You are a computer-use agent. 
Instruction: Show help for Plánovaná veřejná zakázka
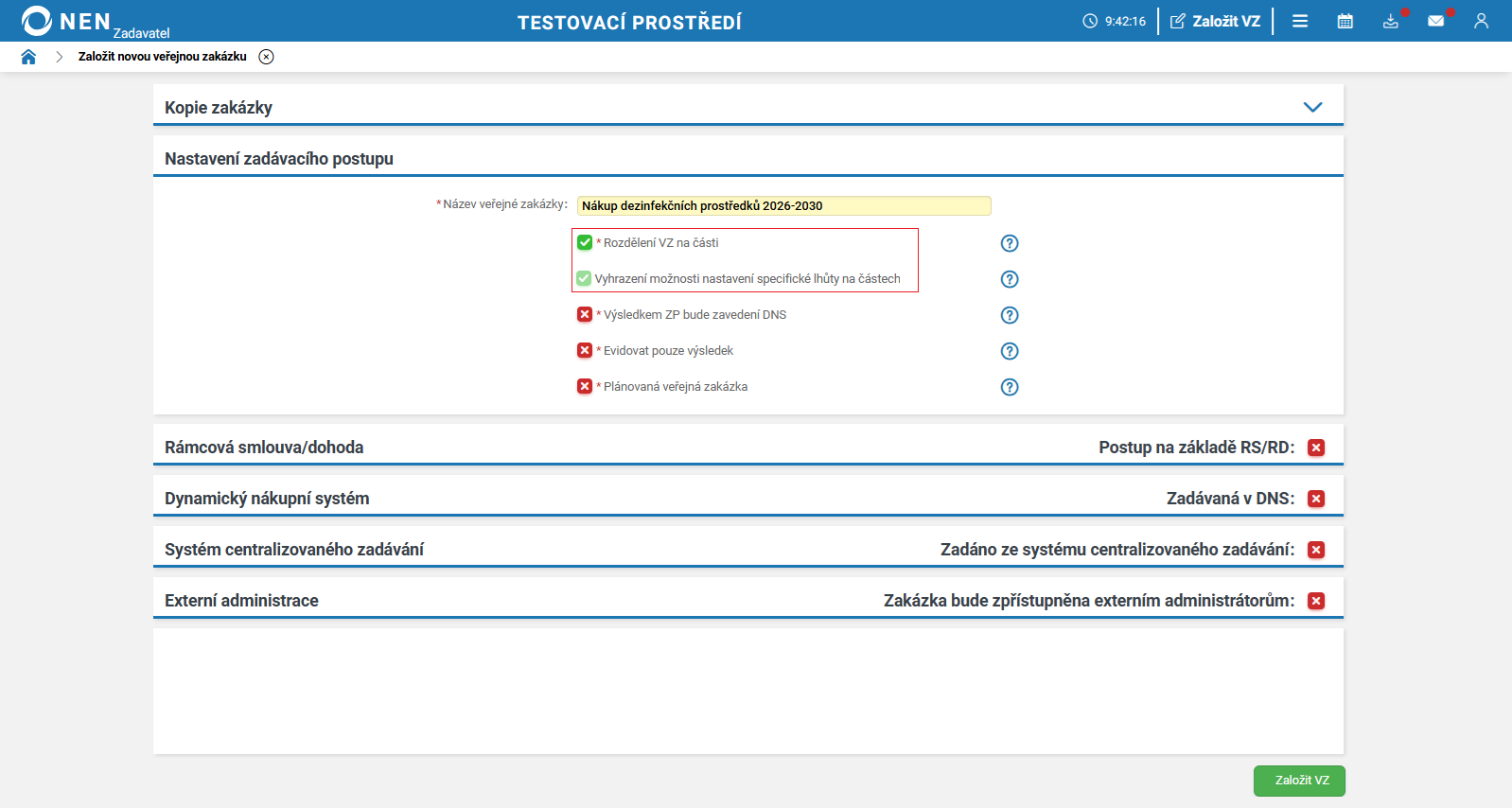click(x=1010, y=387)
